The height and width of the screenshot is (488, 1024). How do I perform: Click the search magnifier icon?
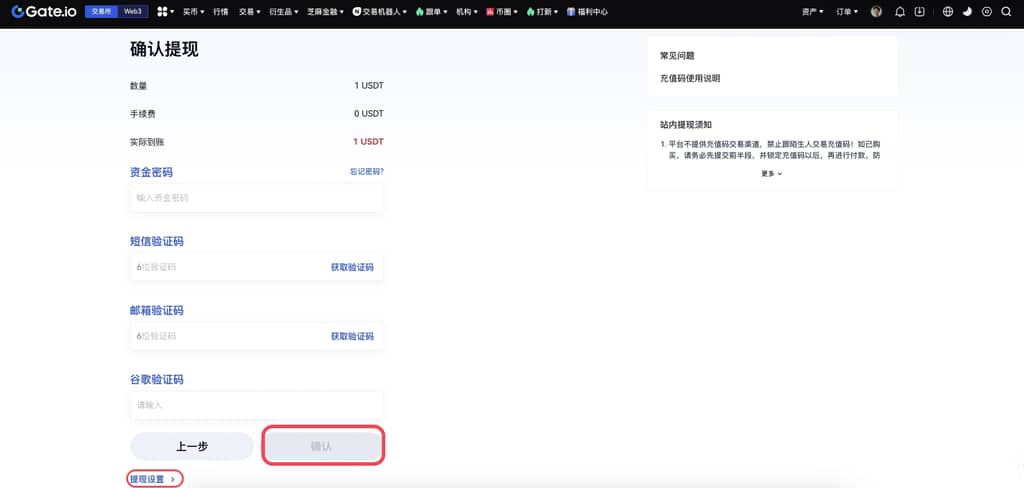click(x=1006, y=12)
